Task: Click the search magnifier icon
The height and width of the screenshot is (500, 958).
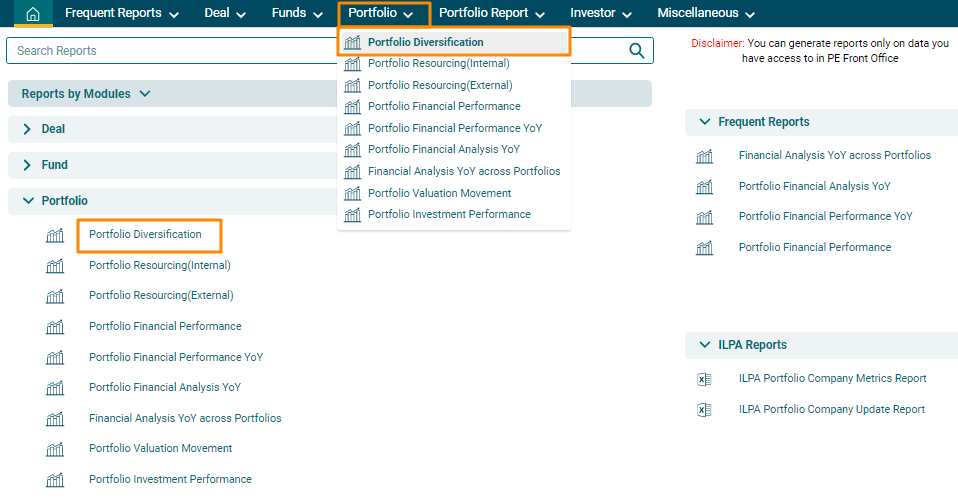Action: tap(636, 51)
